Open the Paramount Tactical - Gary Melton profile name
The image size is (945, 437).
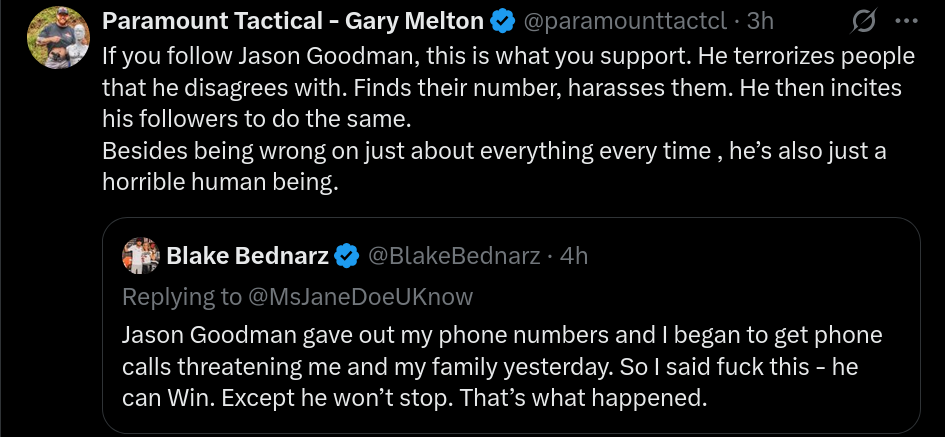click(293, 21)
